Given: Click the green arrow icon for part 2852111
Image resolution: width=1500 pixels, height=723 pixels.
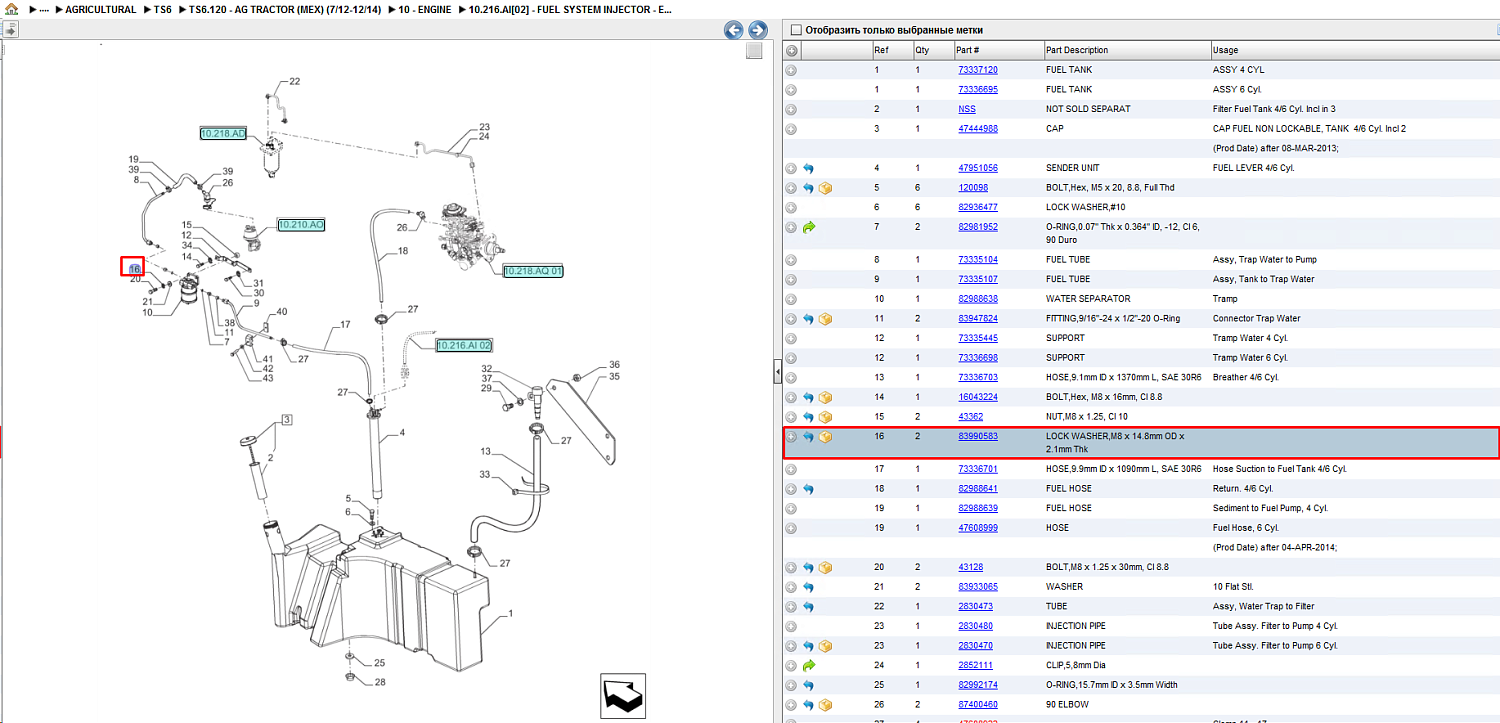Looking at the screenshot, I should tap(808, 665).
